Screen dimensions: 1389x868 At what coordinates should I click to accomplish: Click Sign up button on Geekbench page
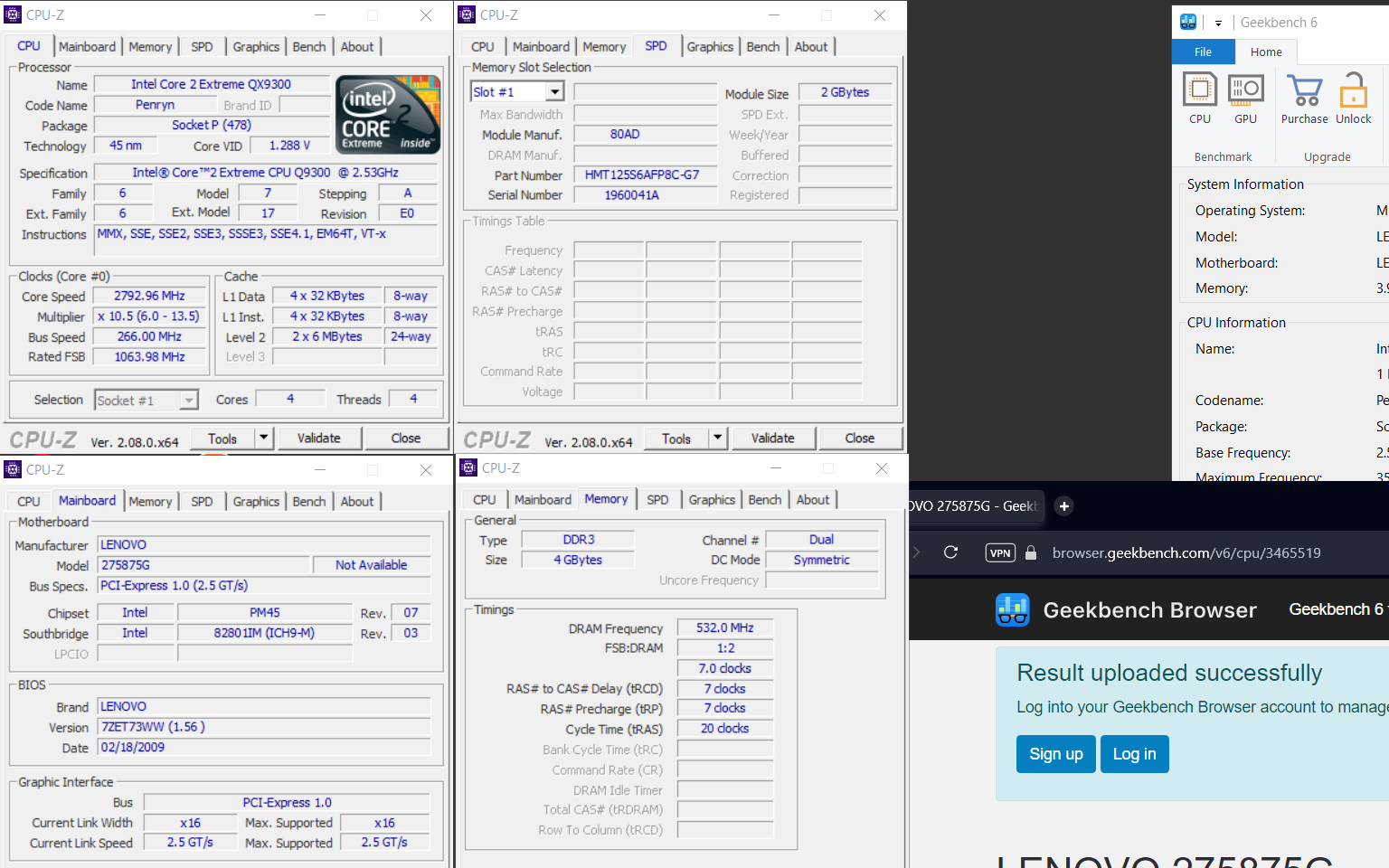(x=1056, y=754)
